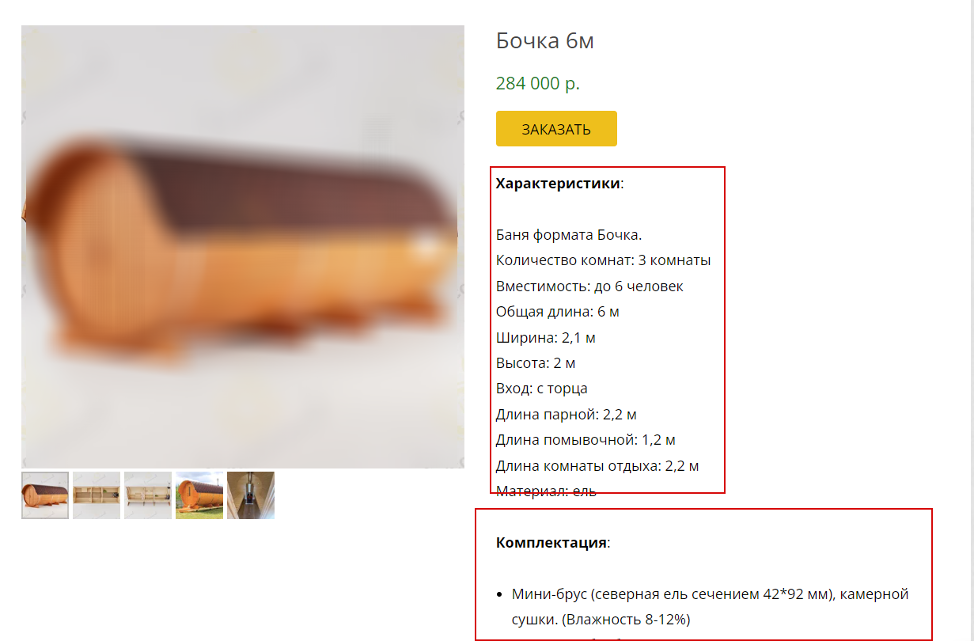Click the Вход: с торца line
Screen dimensions: 974x641
[542, 389]
